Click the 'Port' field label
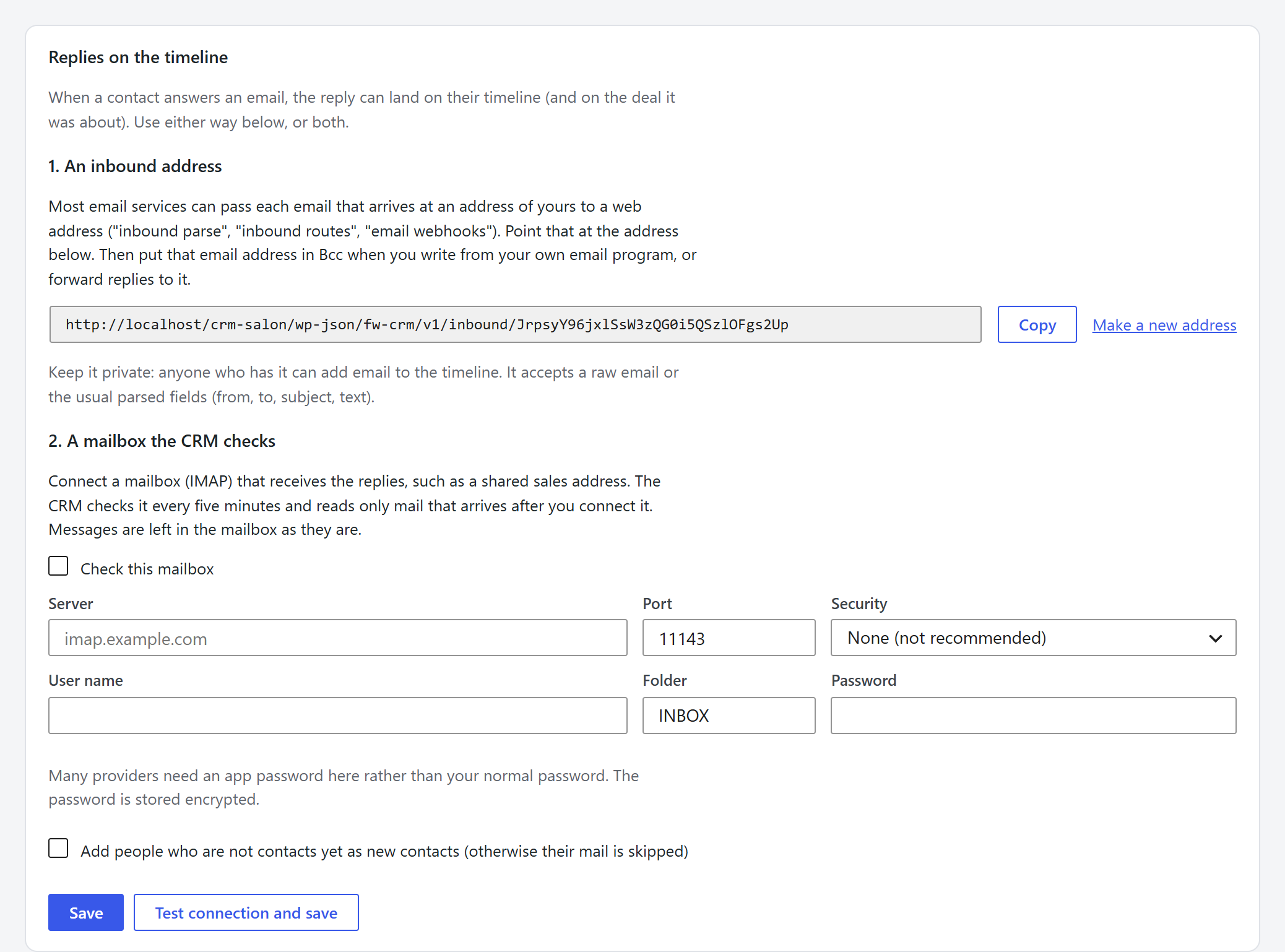1285x952 pixels. 657,604
